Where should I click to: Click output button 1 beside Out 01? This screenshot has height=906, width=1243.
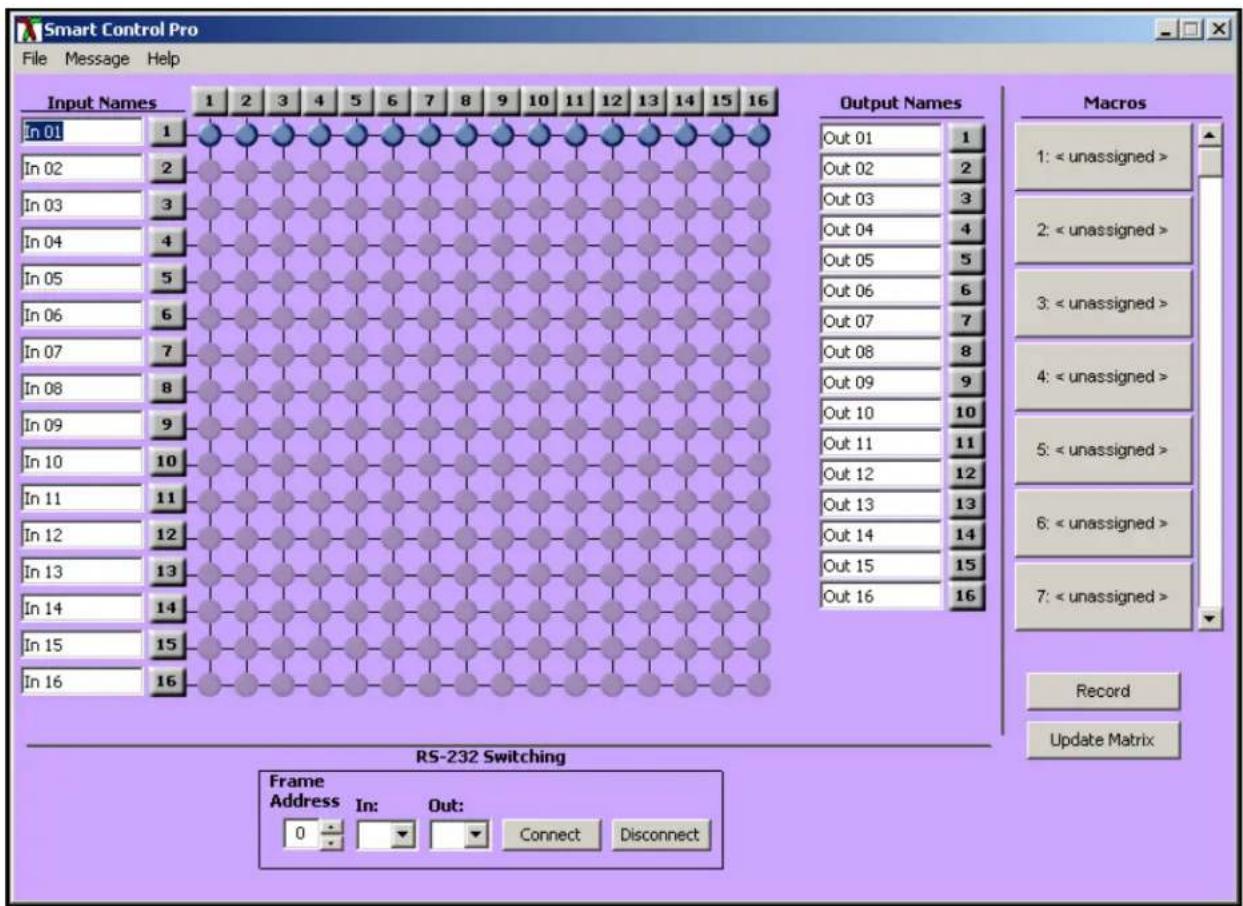tap(966, 138)
